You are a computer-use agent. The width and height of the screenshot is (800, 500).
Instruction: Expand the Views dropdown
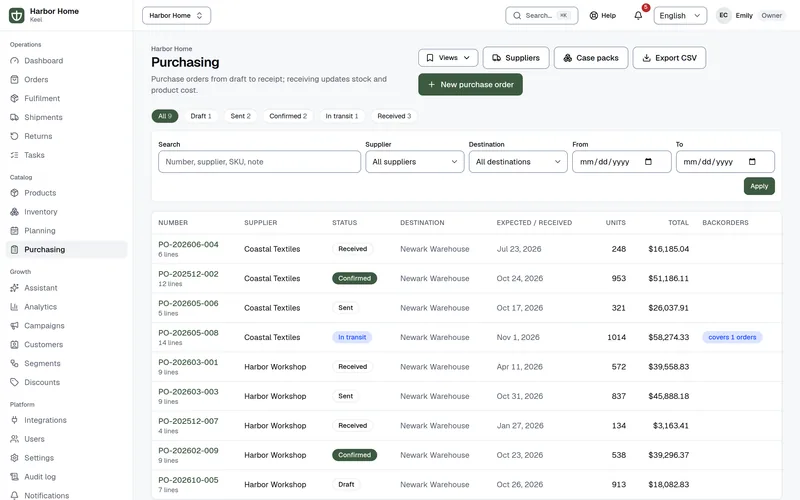point(448,58)
